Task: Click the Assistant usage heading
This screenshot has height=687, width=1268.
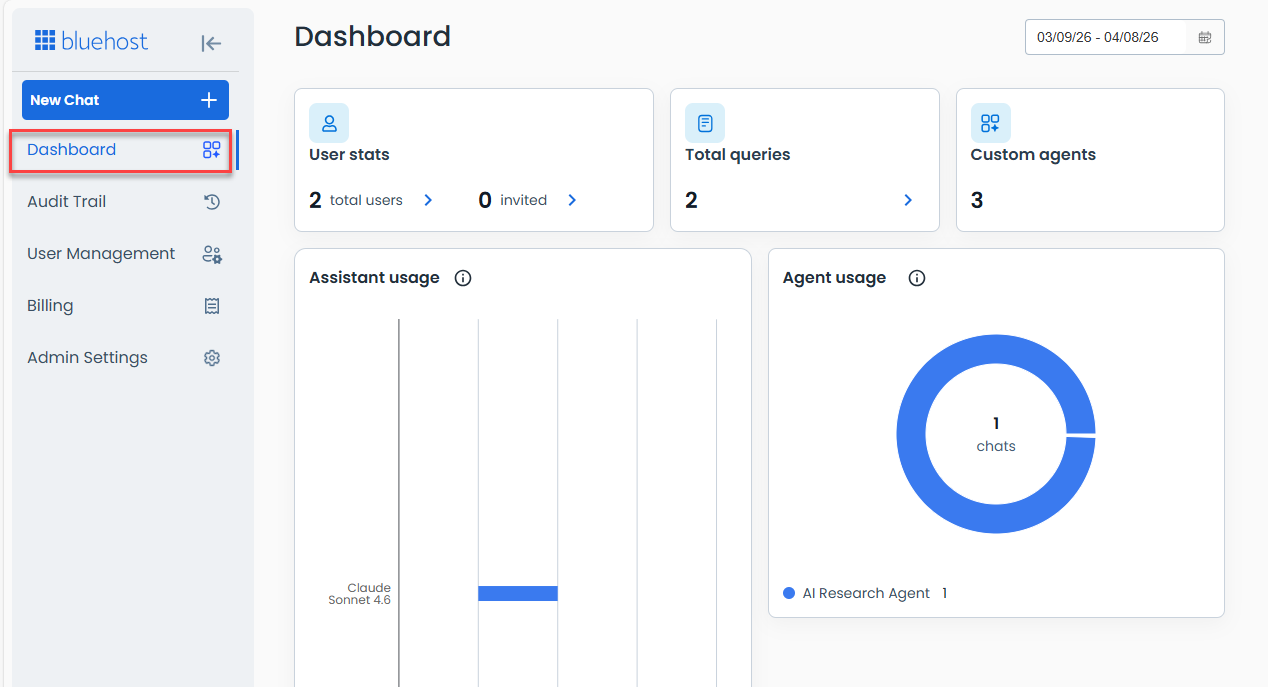Action: (374, 278)
